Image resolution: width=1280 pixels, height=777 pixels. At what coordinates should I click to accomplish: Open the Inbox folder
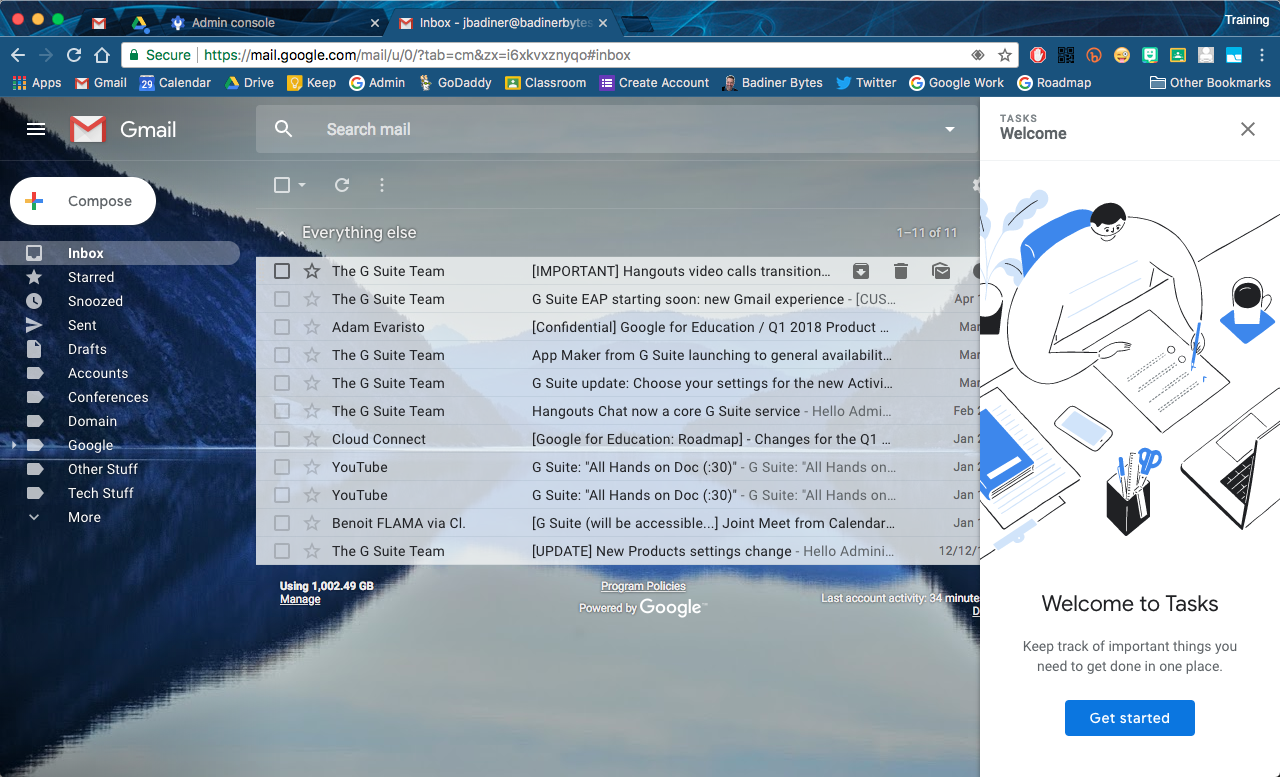(x=120, y=253)
